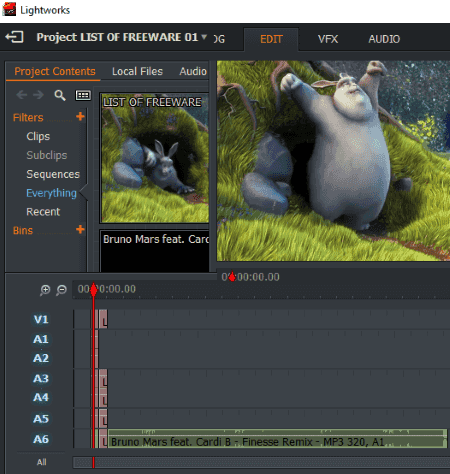
Task: Toggle the list view icon
Action: click(x=83, y=95)
